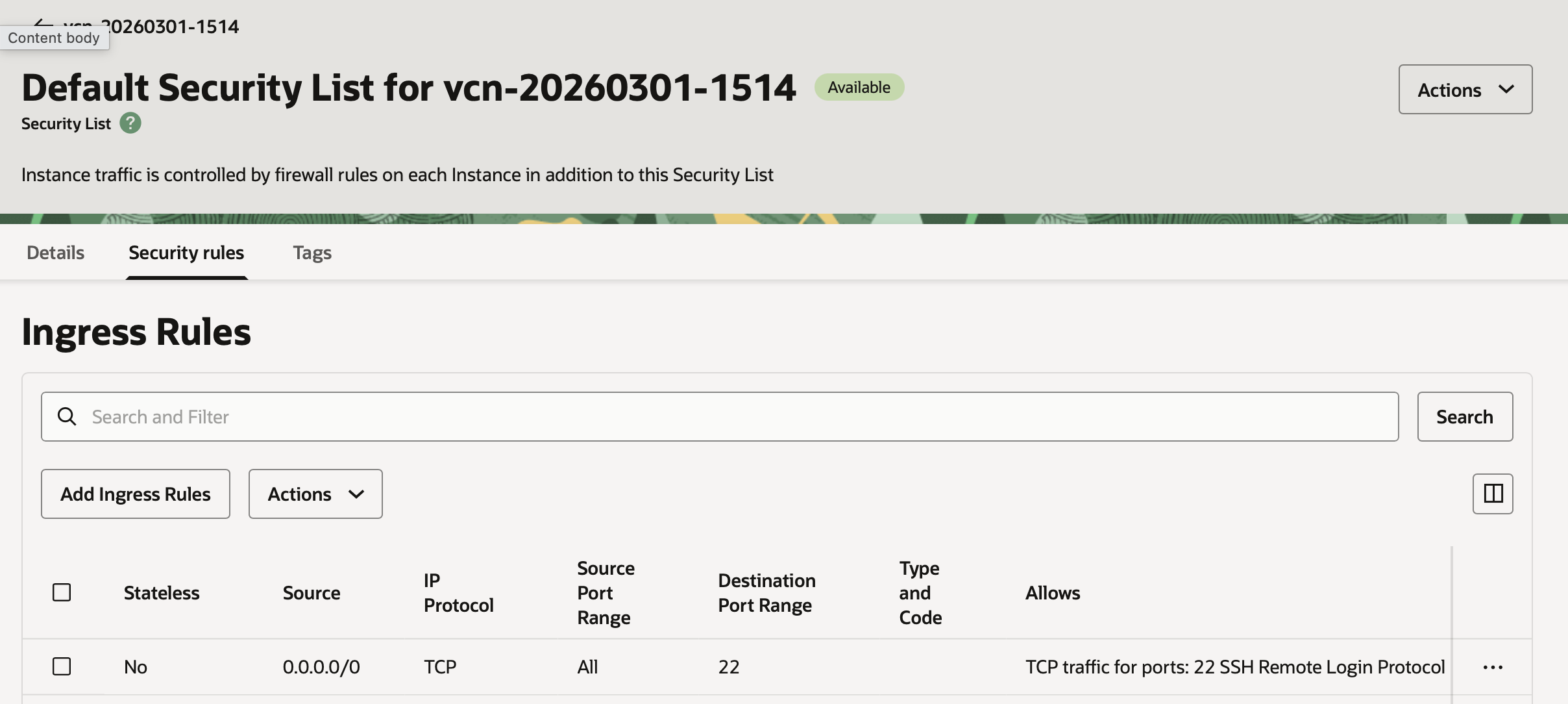
Task: Click the Destination Port Range column header
Action: [x=766, y=592]
